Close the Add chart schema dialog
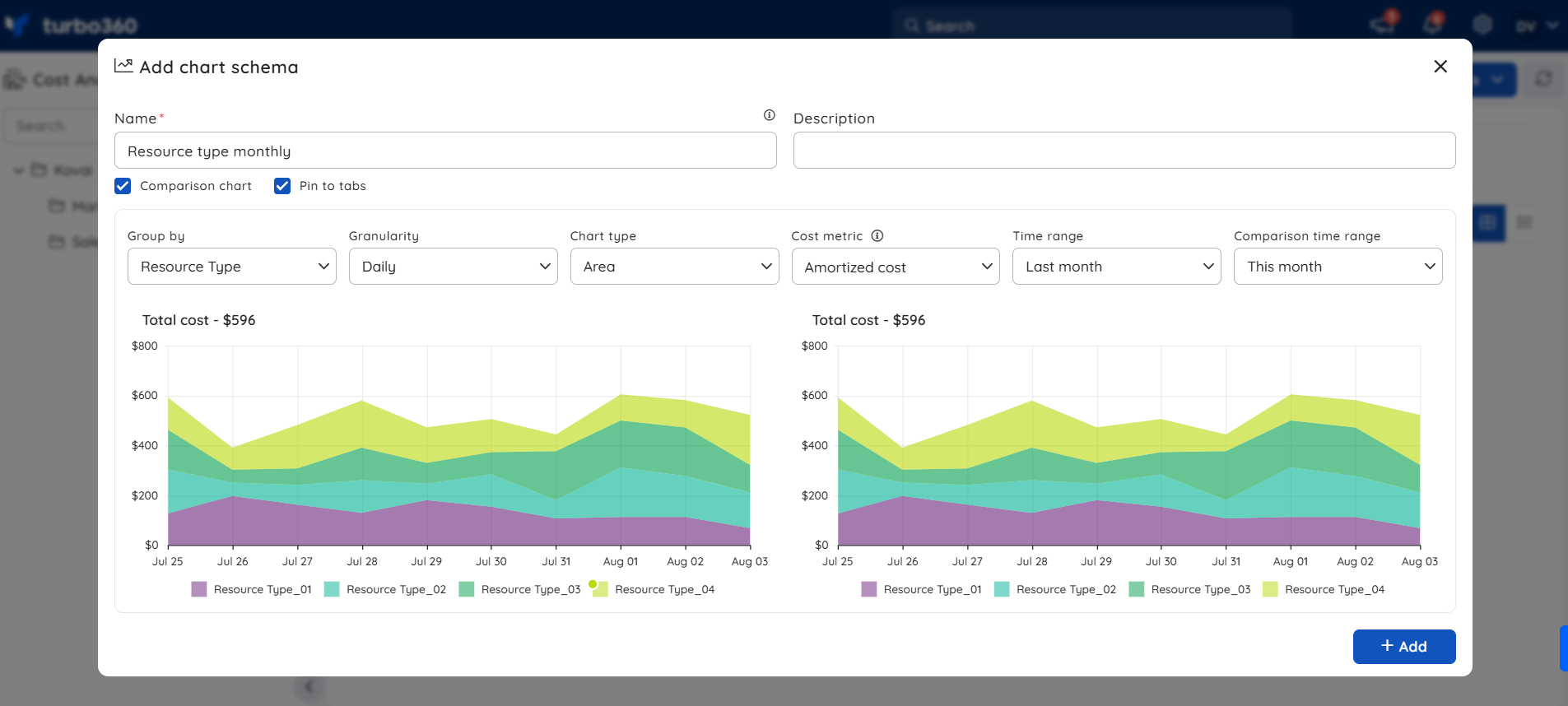 (x=1440, y=67)
